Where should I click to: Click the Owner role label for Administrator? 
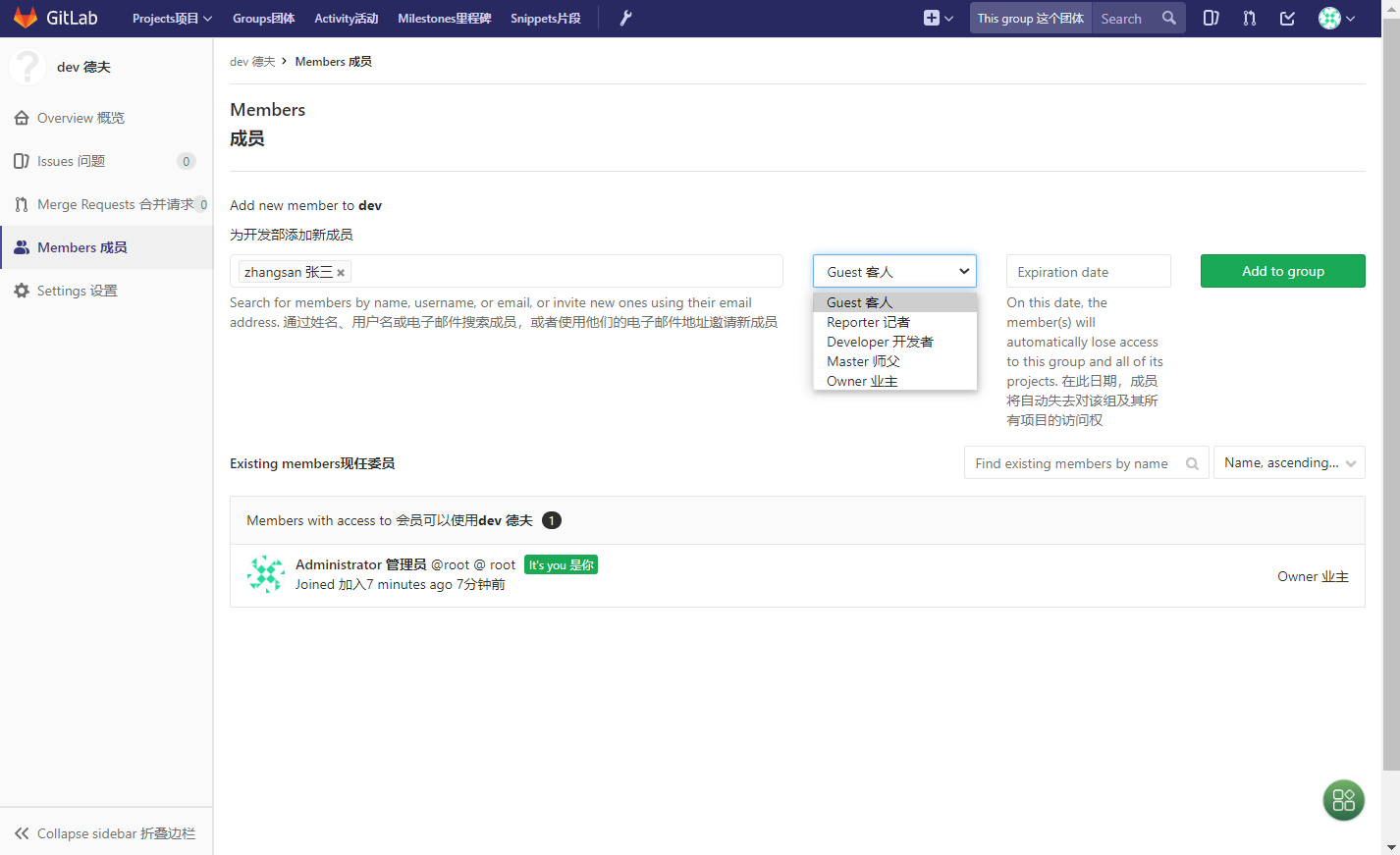click(1313, 576)
